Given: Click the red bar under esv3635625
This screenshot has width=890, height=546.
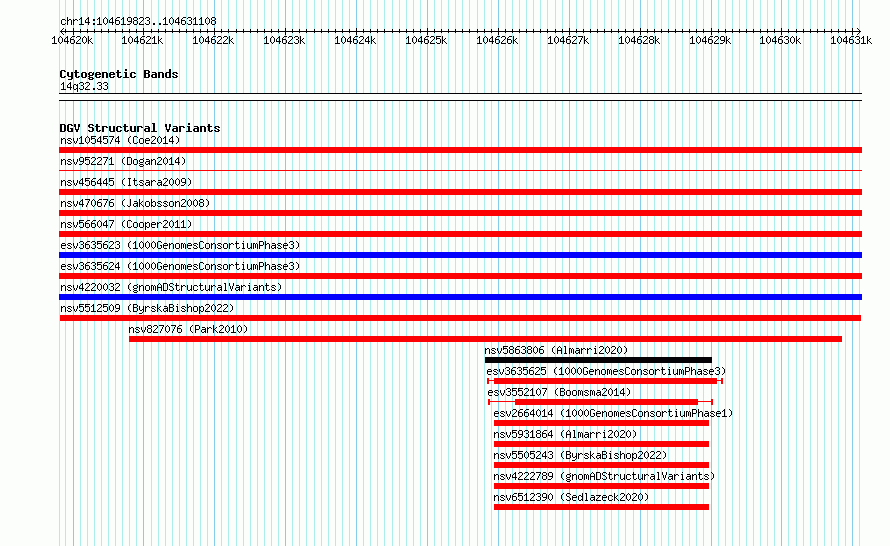Looking at the screenshot, I should 605,381.
